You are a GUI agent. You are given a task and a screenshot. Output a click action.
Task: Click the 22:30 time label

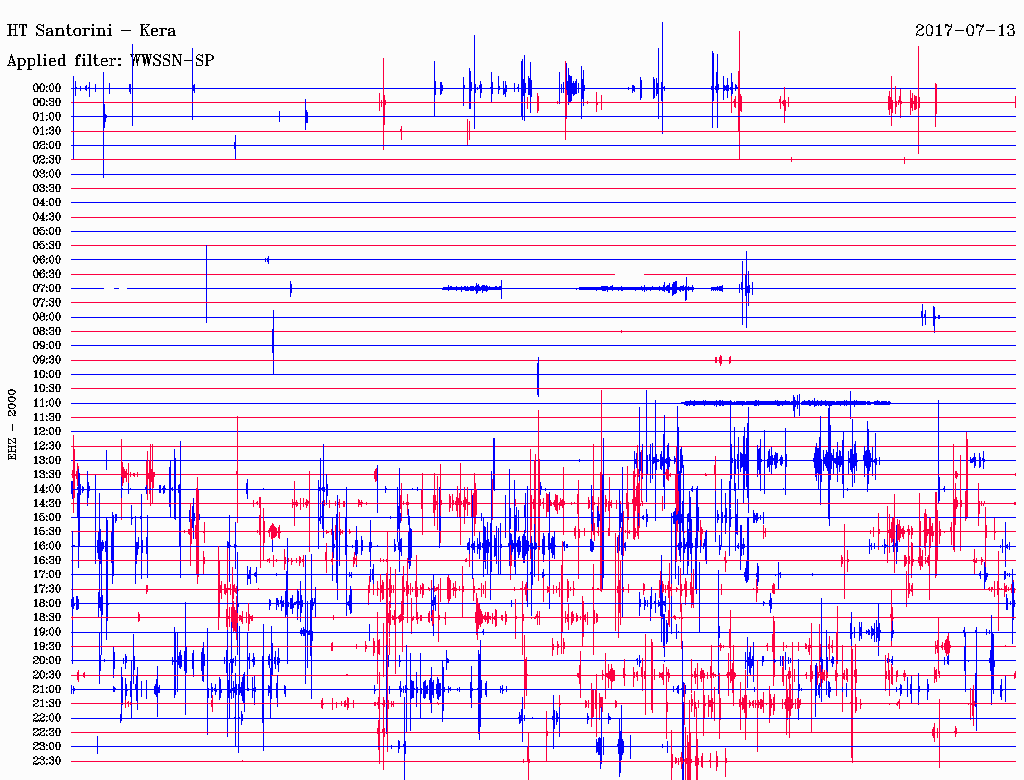coord(46,732)
